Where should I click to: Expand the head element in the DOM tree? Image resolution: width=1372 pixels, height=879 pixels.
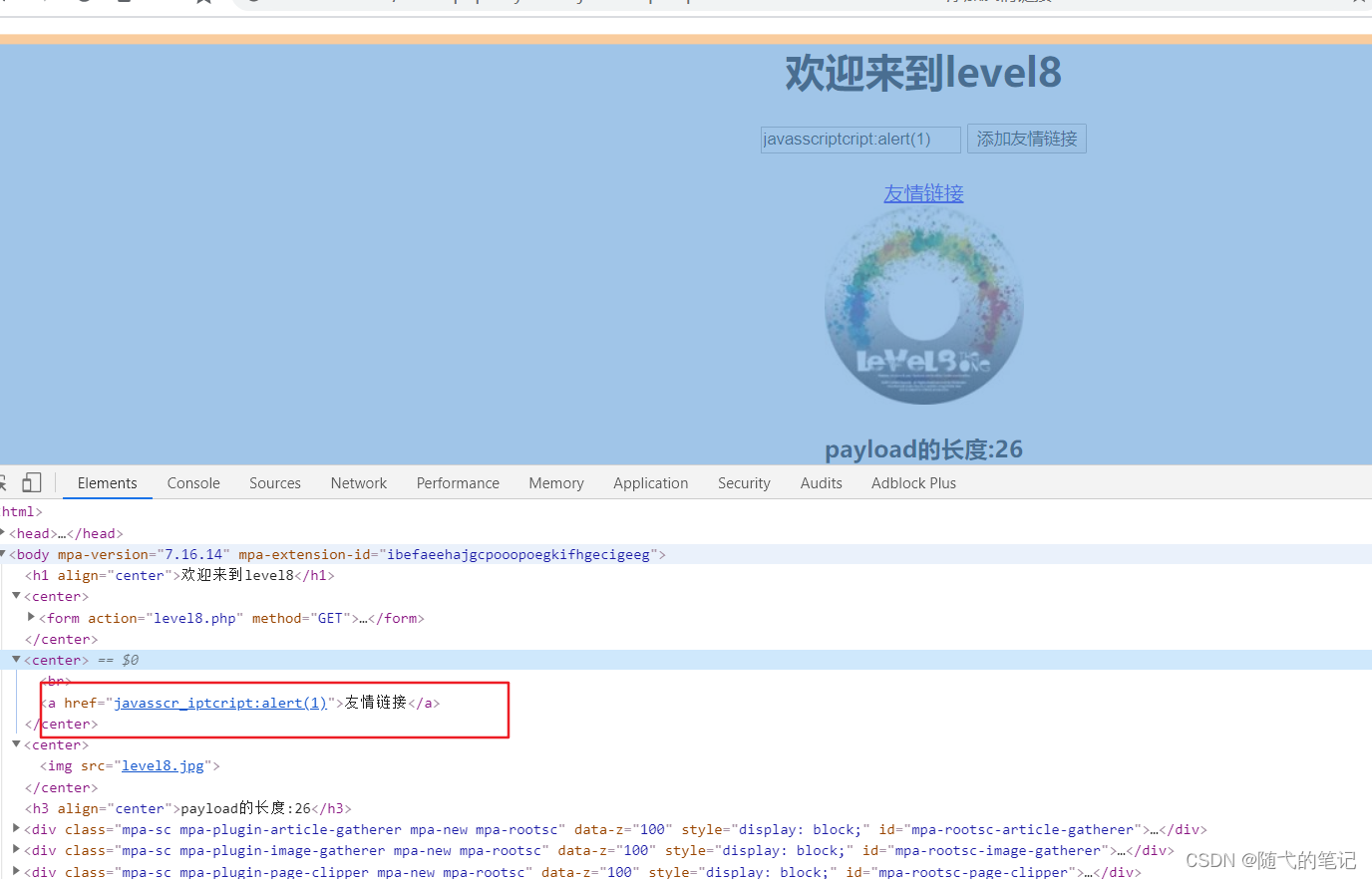coord(2,532)
